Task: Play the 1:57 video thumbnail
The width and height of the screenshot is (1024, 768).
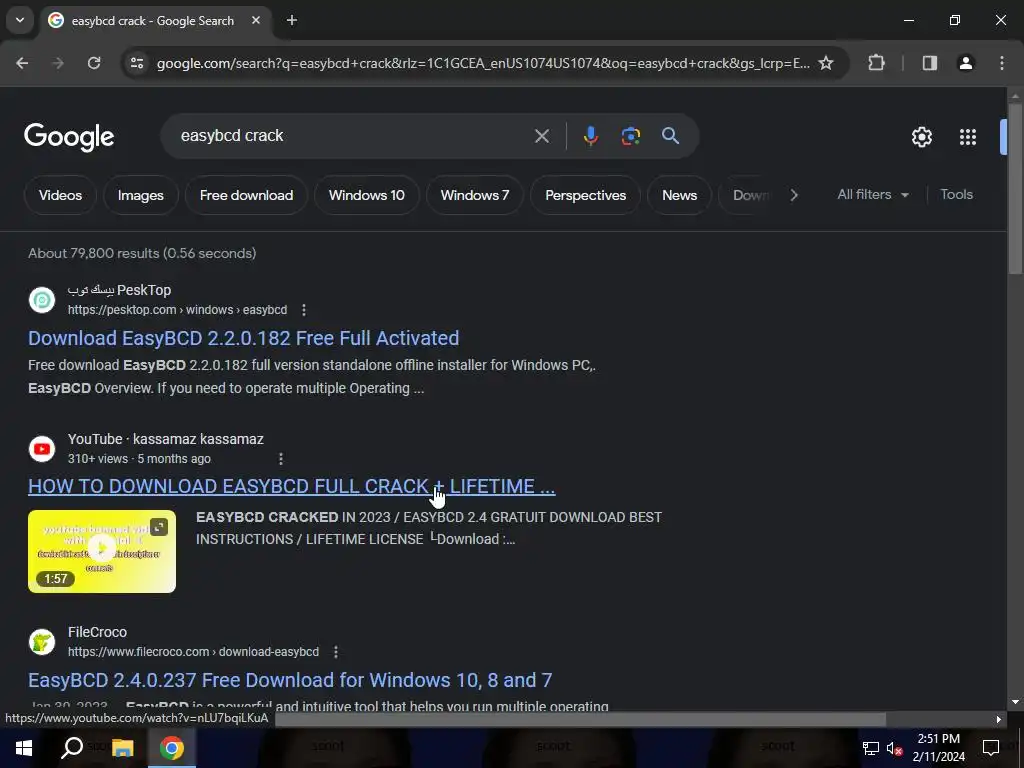Action: [x=102, y=551]
